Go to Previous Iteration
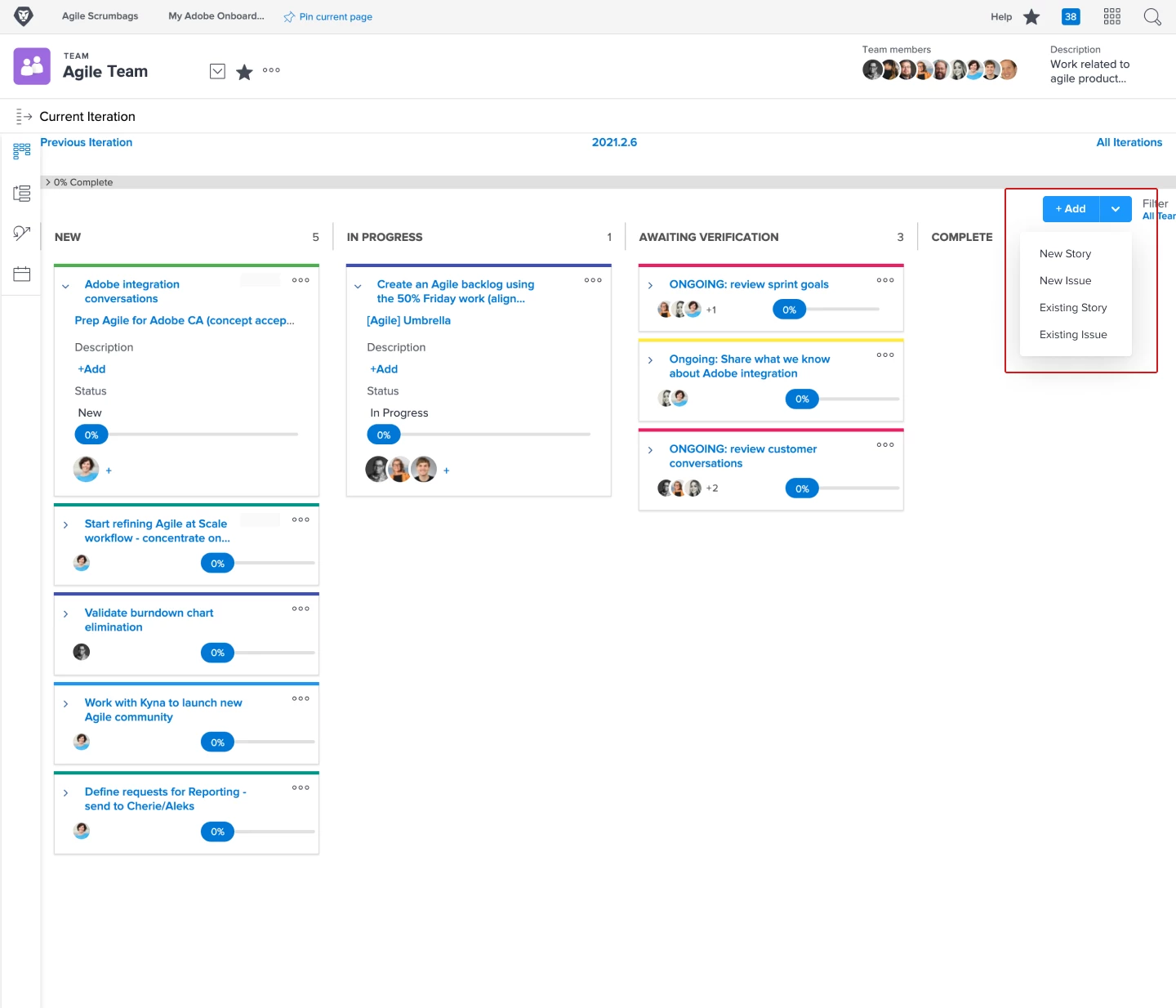The image size is (1176, 1008). [x=87, y=142]
